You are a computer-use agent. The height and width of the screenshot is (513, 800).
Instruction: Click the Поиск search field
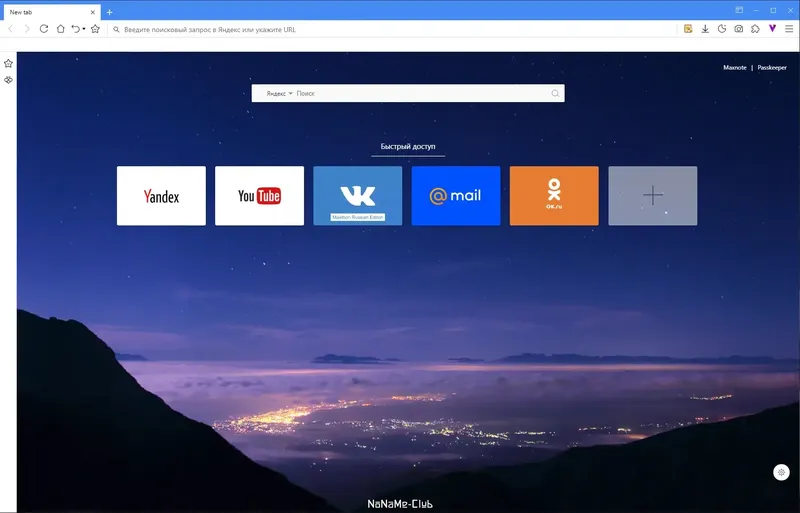click(x=421, y=93)
